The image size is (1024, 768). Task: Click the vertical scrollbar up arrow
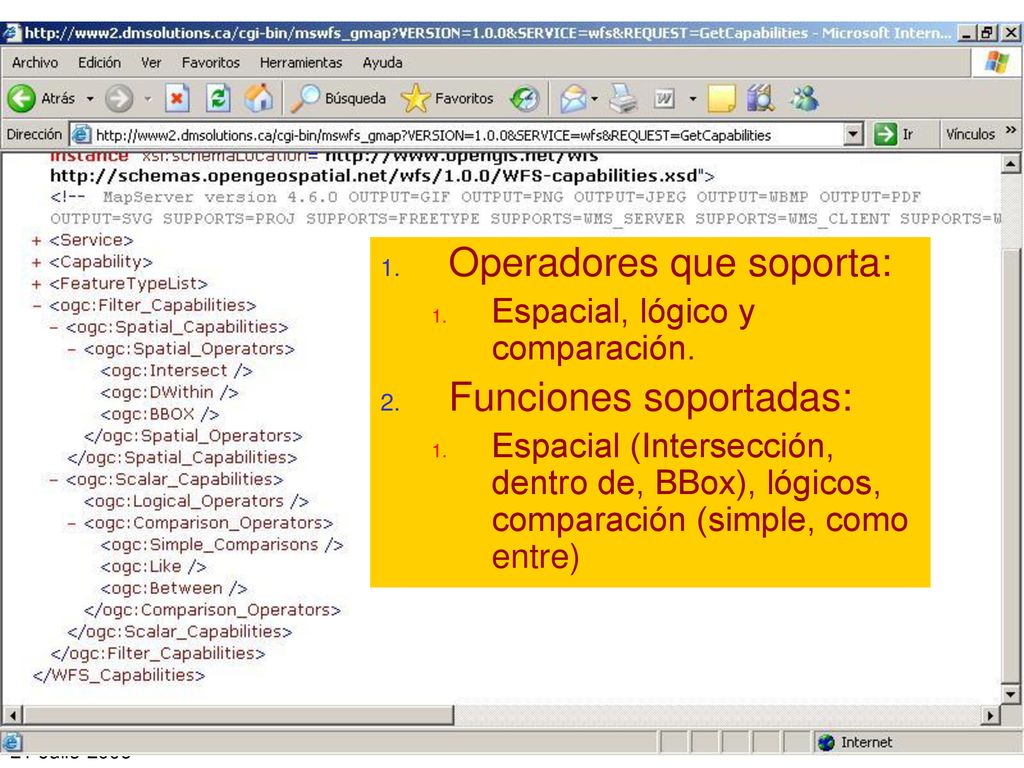pos(1010,163)
